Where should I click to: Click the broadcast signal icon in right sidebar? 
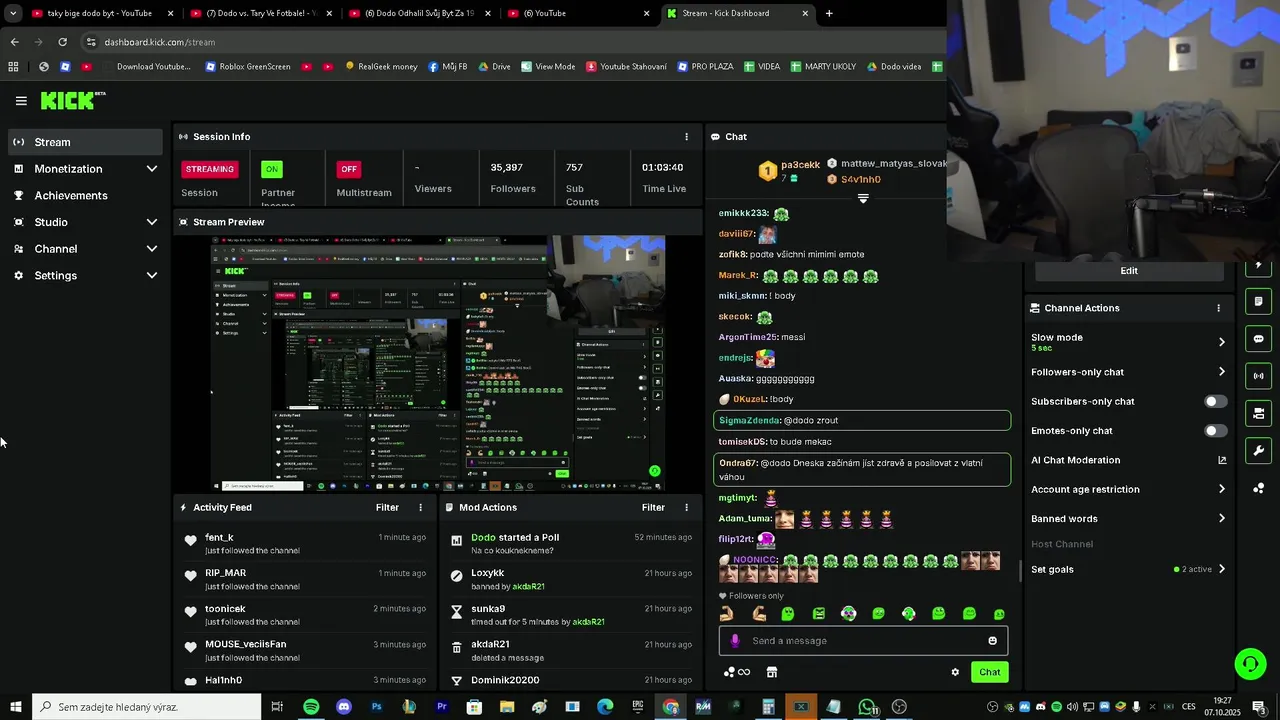[1258, 376]
